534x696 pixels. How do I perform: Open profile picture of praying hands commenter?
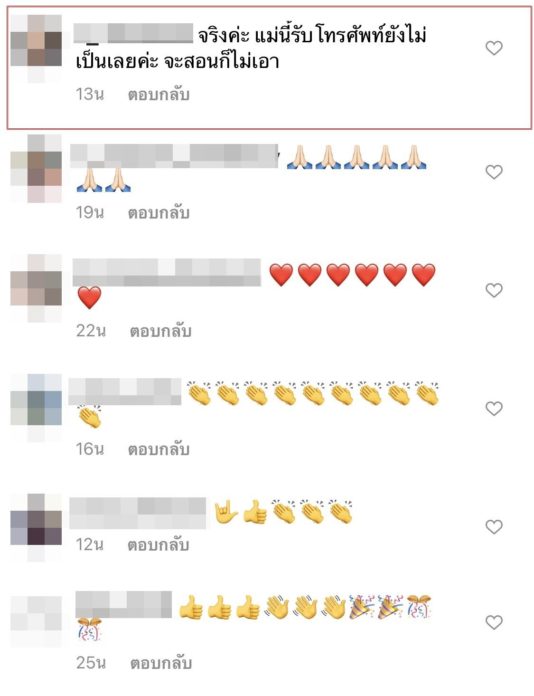(36, 169)
